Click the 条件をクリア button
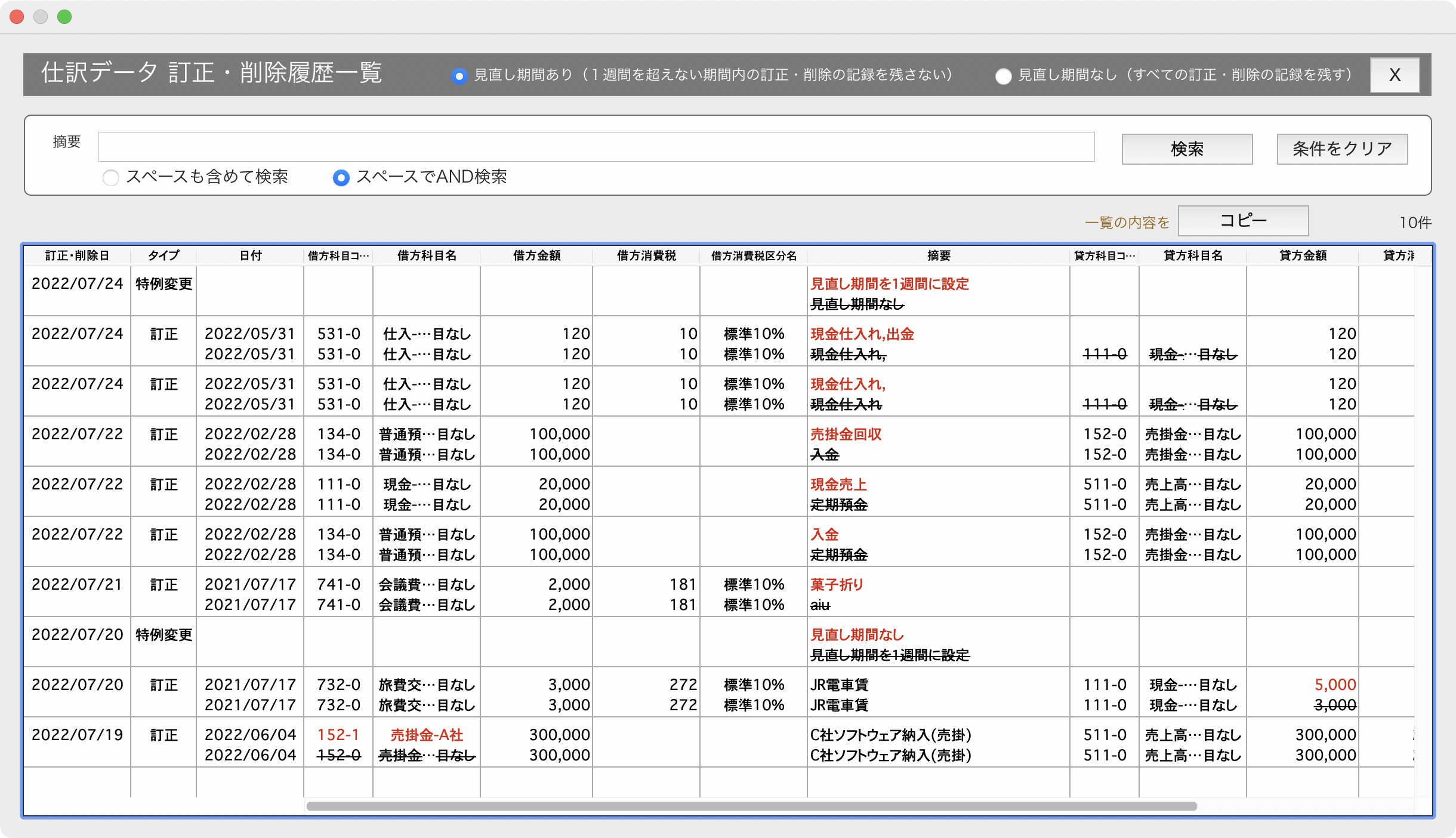This screenshot has height=838, width=1456. 1342,149
